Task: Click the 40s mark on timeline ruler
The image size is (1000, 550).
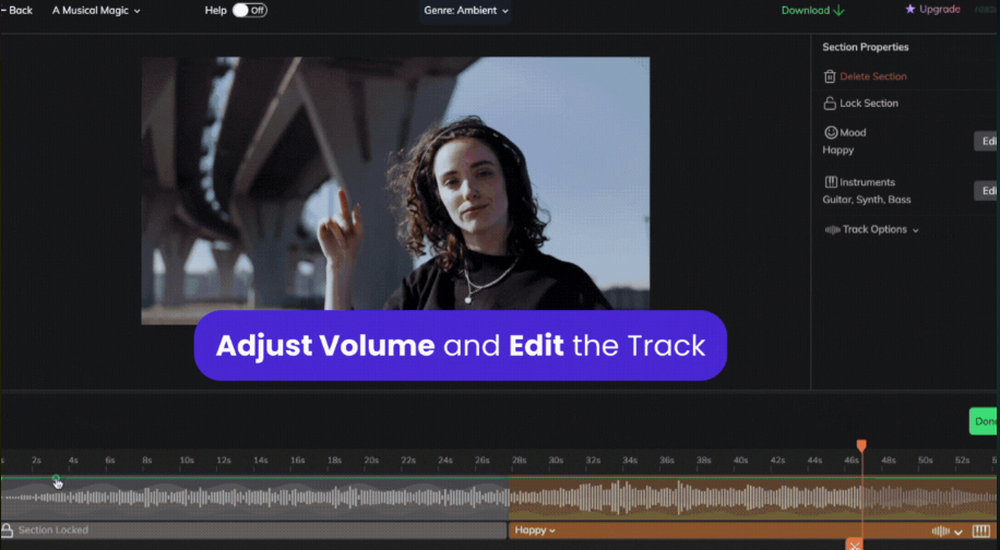Action: click(740, 460)
